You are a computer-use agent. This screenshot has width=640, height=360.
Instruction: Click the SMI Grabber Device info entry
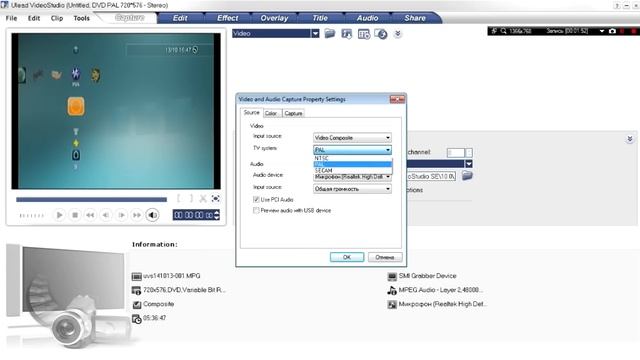click(x=427, y=276)
